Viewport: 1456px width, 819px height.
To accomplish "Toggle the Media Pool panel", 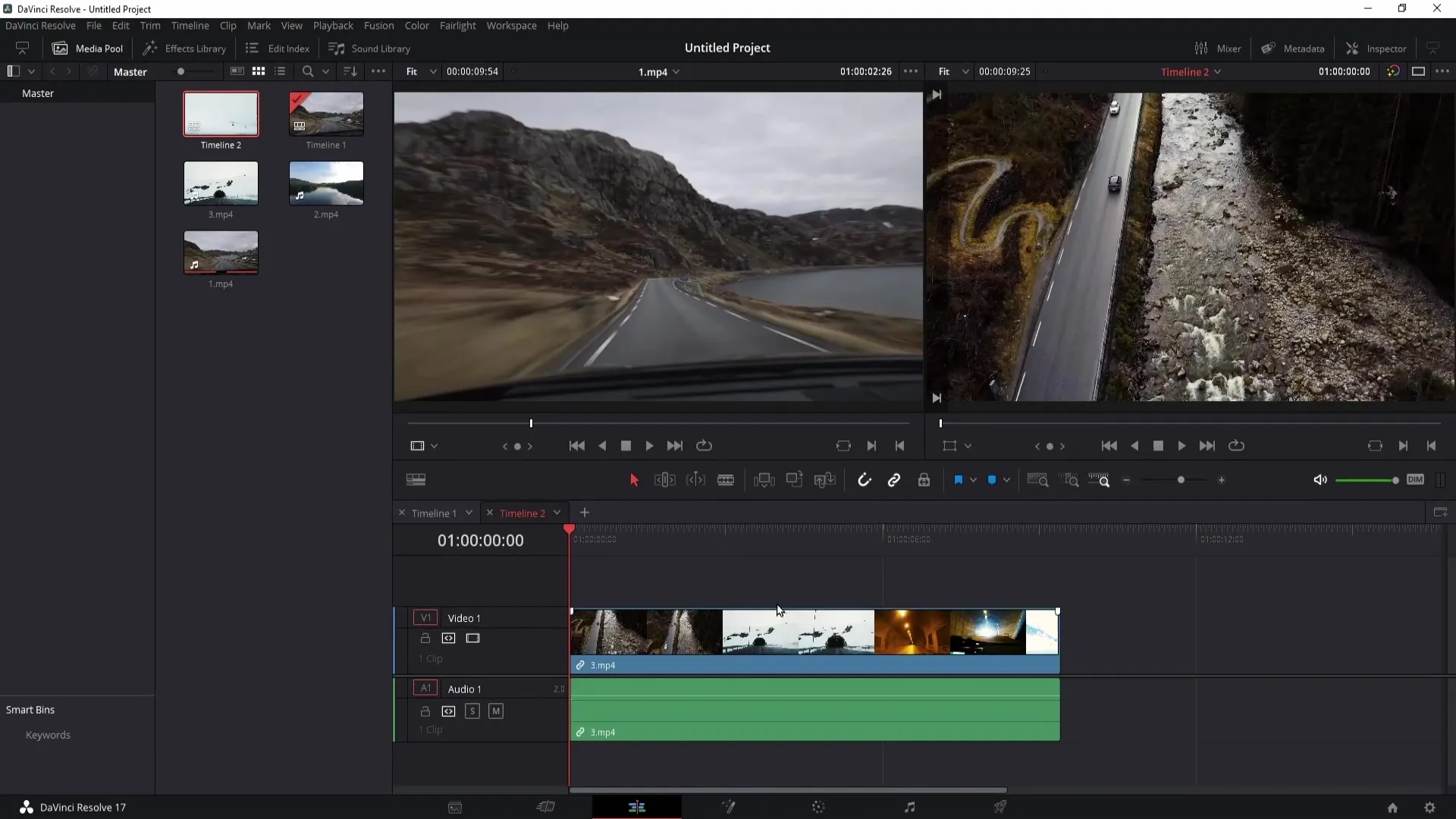I will click(x=87, y=49).
